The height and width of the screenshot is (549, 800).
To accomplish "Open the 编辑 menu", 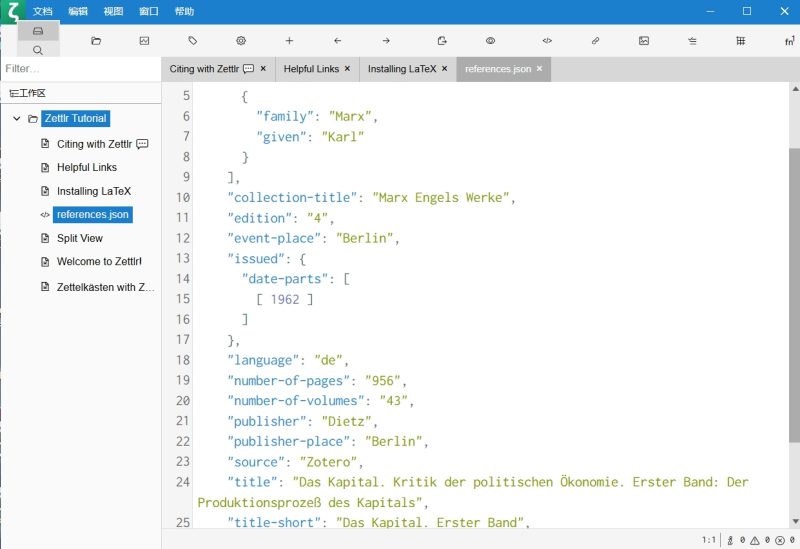I will pyautogui.click(x=78, y=11).
